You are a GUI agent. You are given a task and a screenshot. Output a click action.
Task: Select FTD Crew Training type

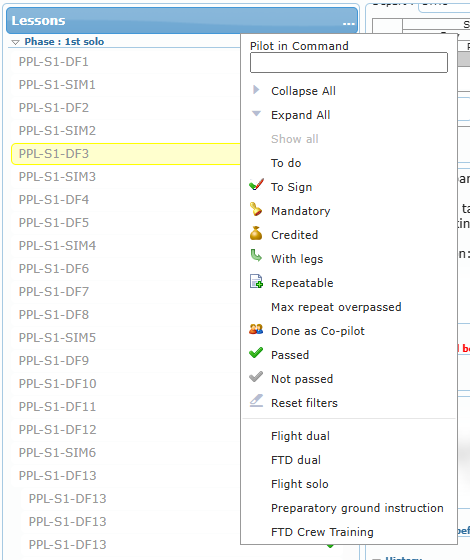[x=322, y=532]
